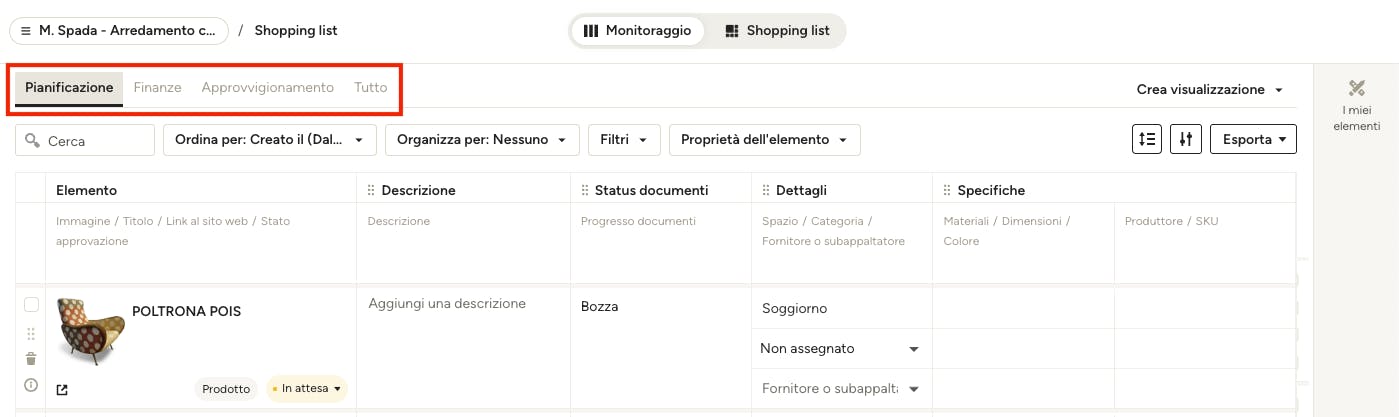Screen dimensions: 1399x417
Task: Select the Finanze tab
Action: point(158,88)
